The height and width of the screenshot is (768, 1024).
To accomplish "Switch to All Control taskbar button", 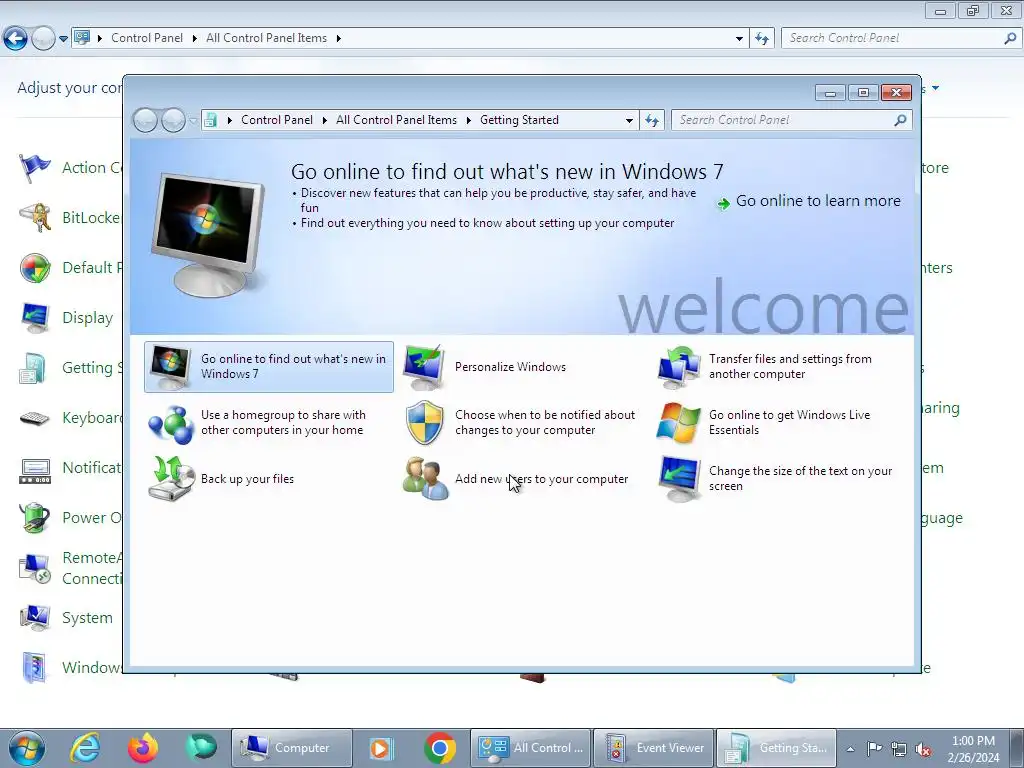I will 530,748.
